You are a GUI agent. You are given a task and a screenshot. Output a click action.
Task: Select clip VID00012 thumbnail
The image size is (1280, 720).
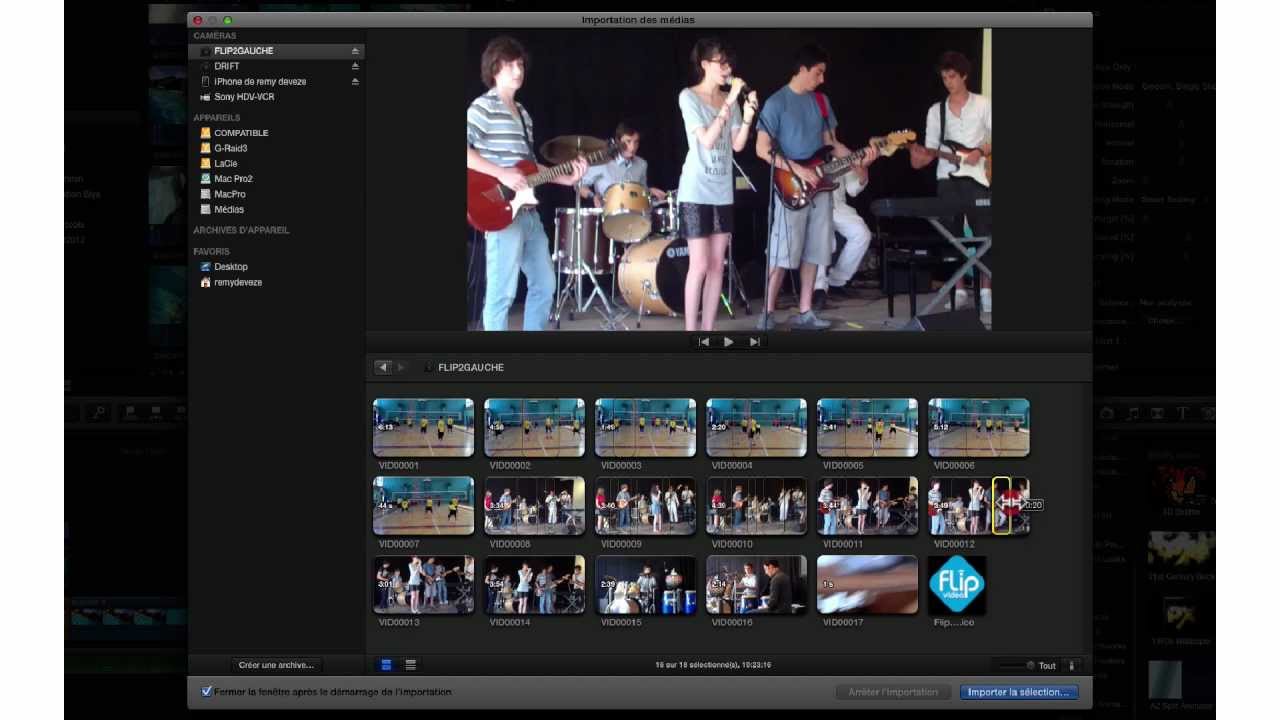click(979, 505)
